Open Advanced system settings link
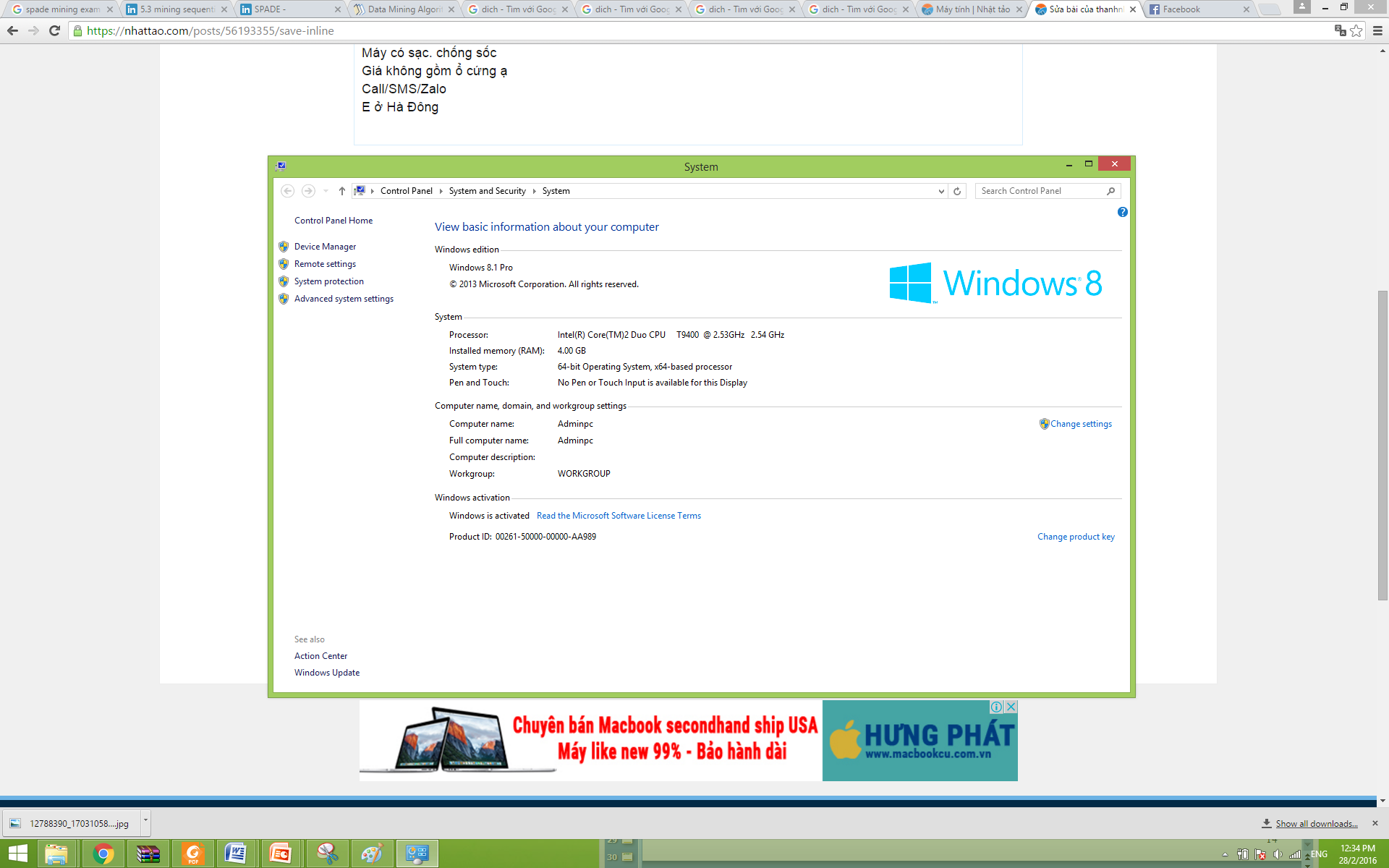1389x868 pixels. (344, 299)
